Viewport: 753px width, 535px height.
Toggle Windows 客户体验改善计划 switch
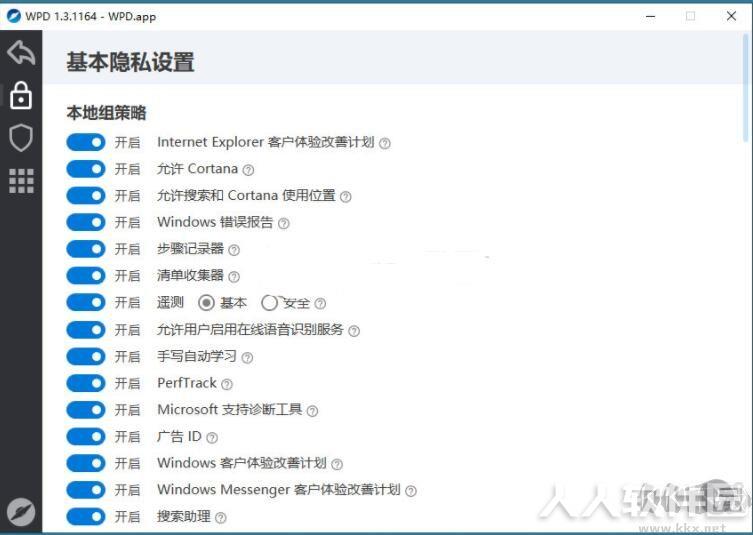(85, 463)
